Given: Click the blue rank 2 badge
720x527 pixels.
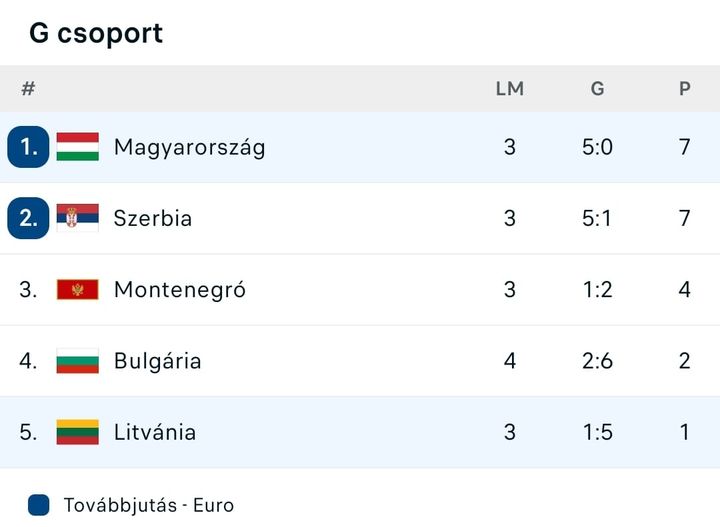Looking at the screenshot, I should [x=28, y=218].
